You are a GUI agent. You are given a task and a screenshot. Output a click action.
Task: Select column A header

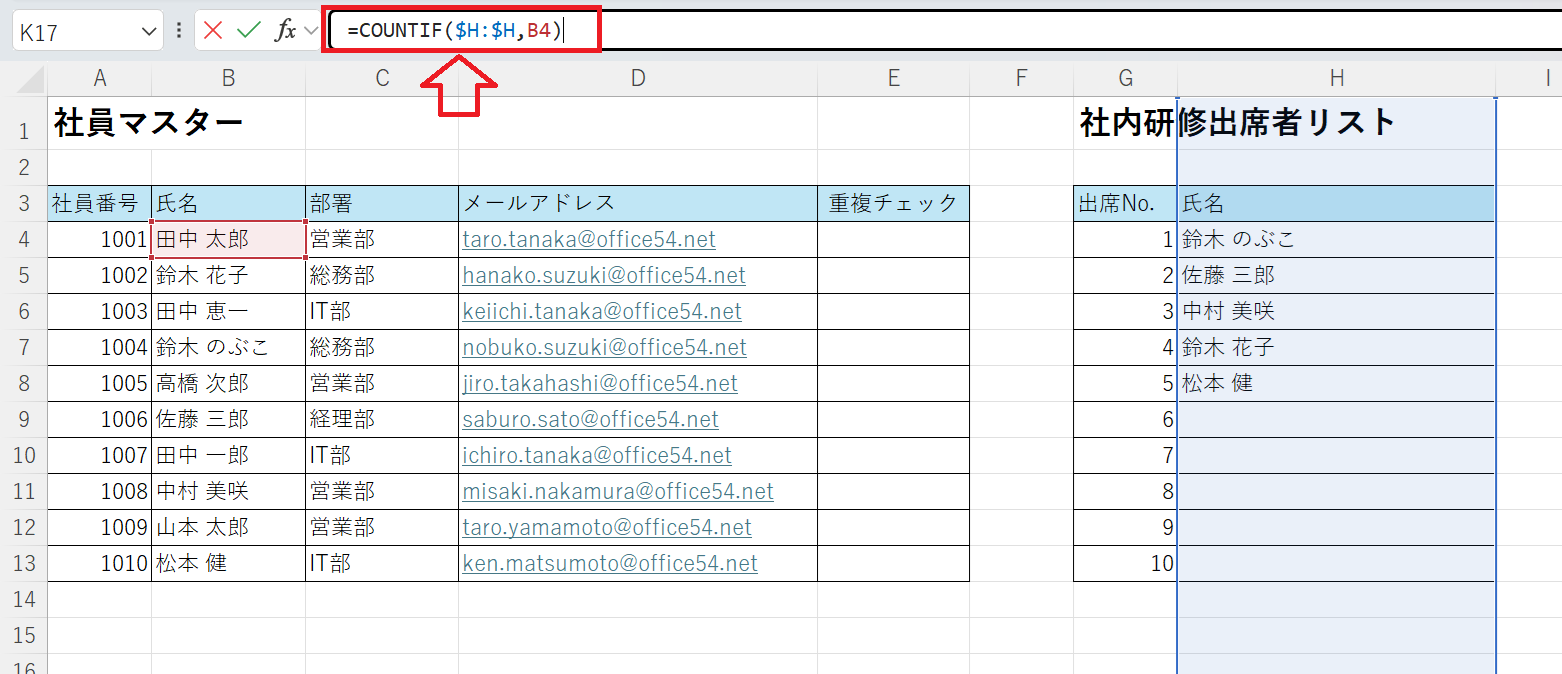pos(100,78)
